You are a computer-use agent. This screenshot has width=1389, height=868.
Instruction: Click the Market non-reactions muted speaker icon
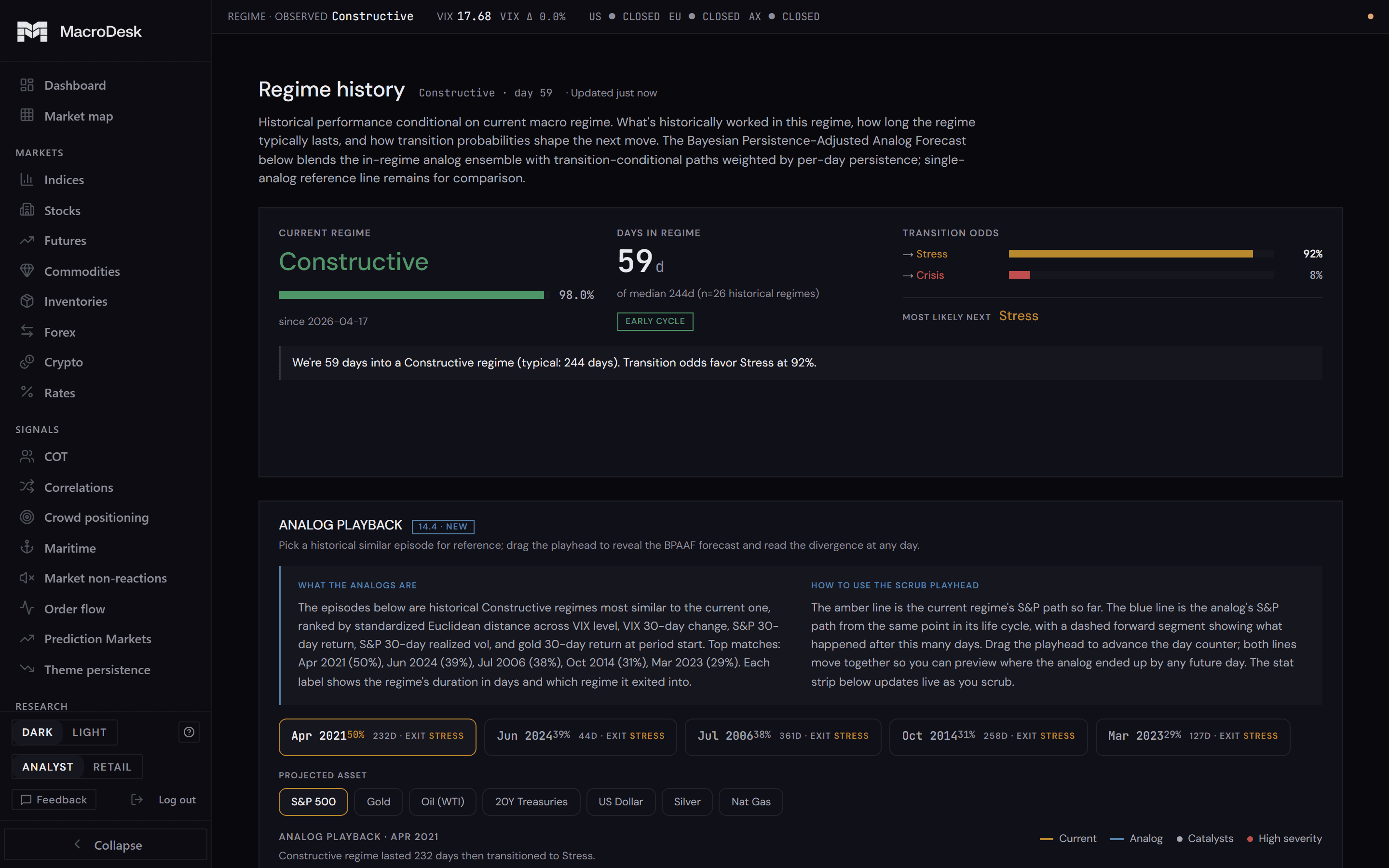[x=27, y=578]
